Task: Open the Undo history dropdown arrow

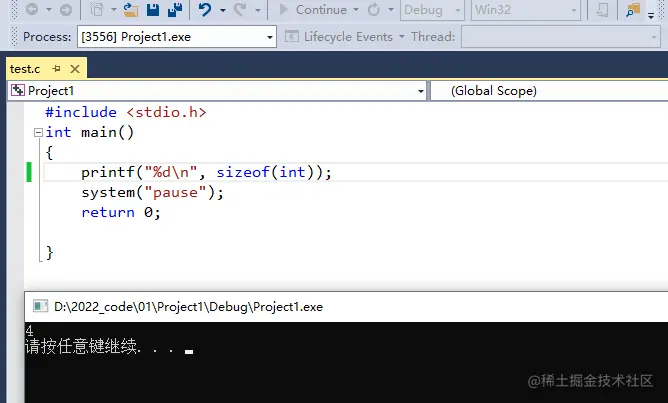Action: point(223,9)
